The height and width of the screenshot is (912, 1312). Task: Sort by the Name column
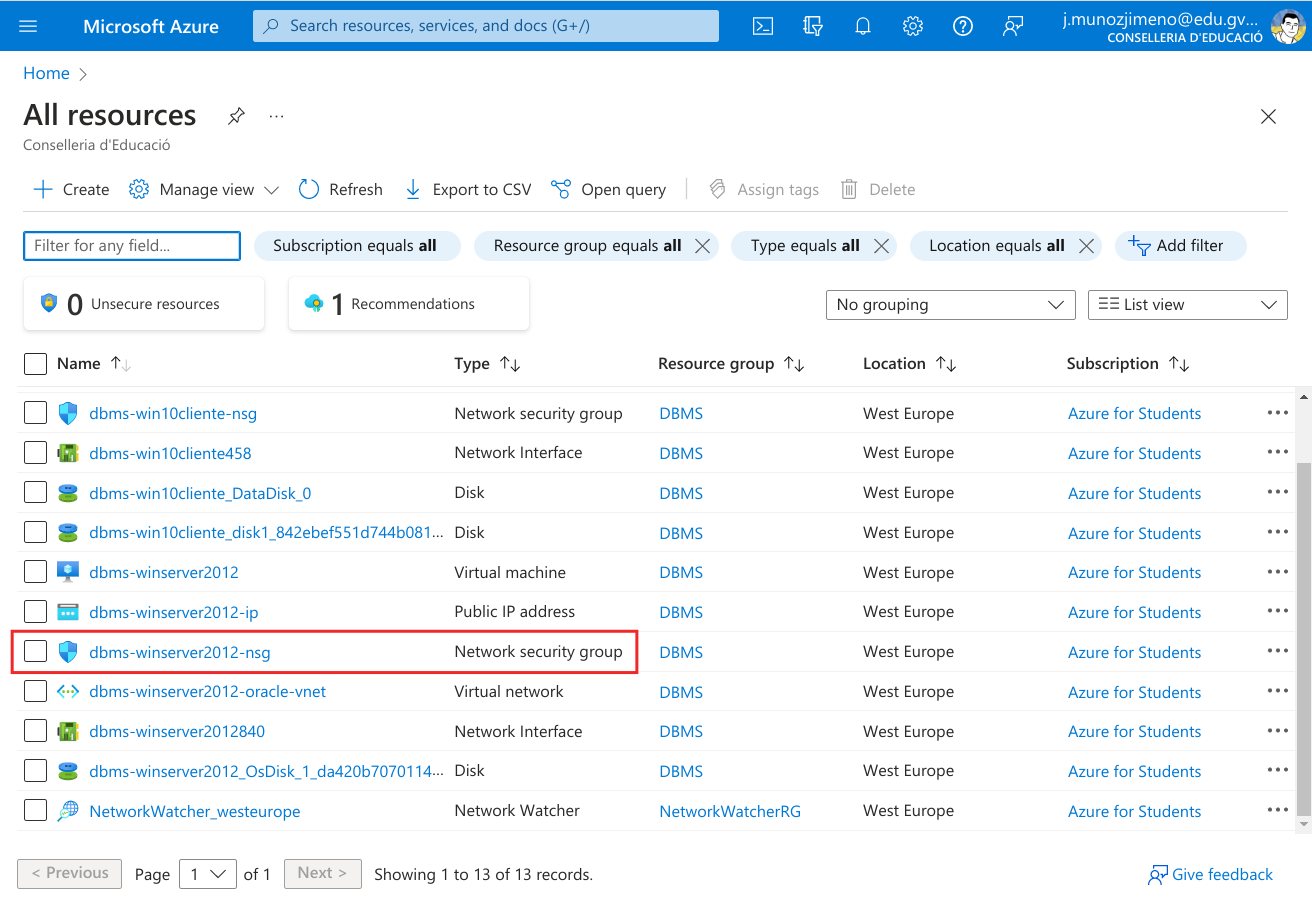click(x=94, y=364)
